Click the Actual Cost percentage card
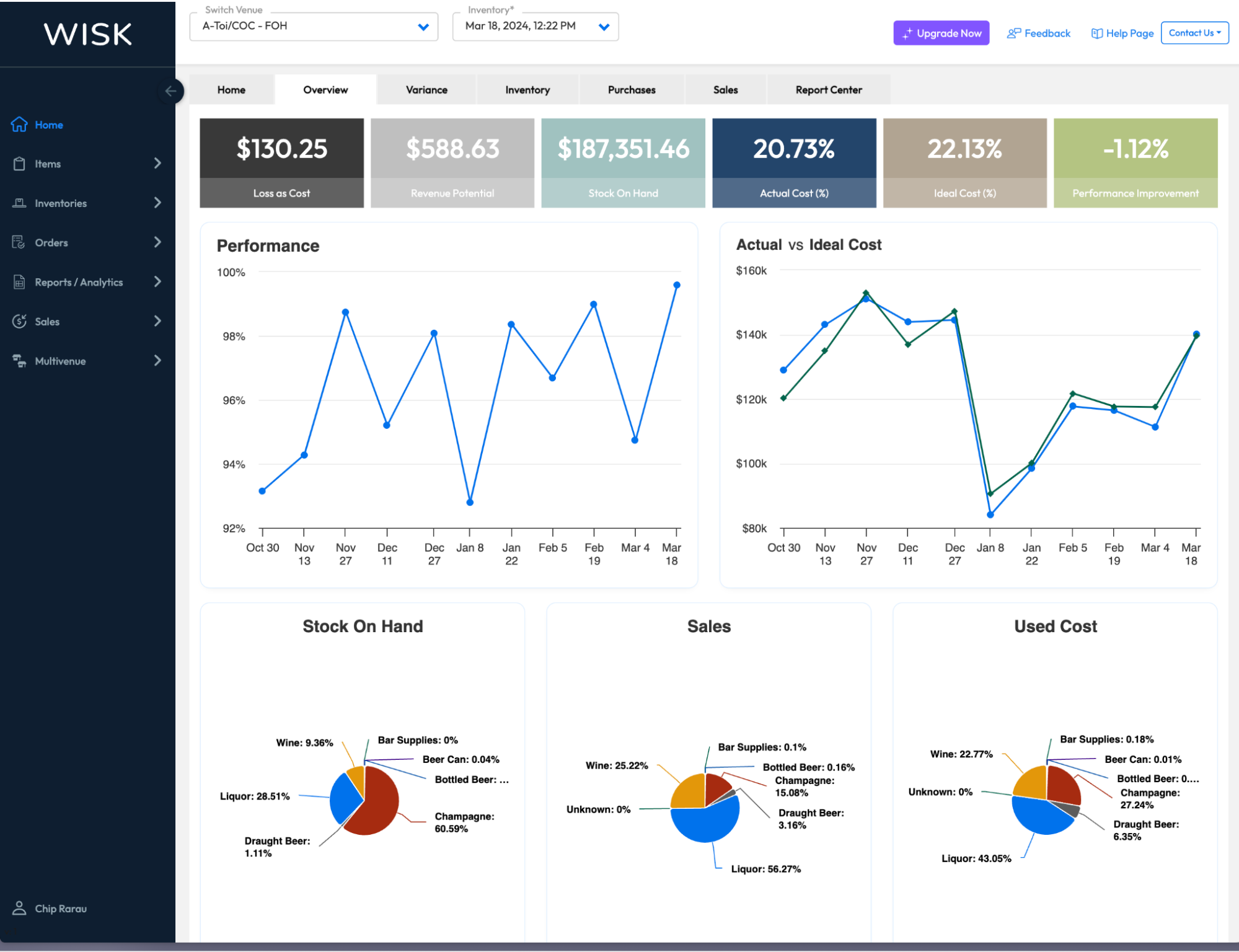This screenshot has width=1239, height=952. coord(795,162)
